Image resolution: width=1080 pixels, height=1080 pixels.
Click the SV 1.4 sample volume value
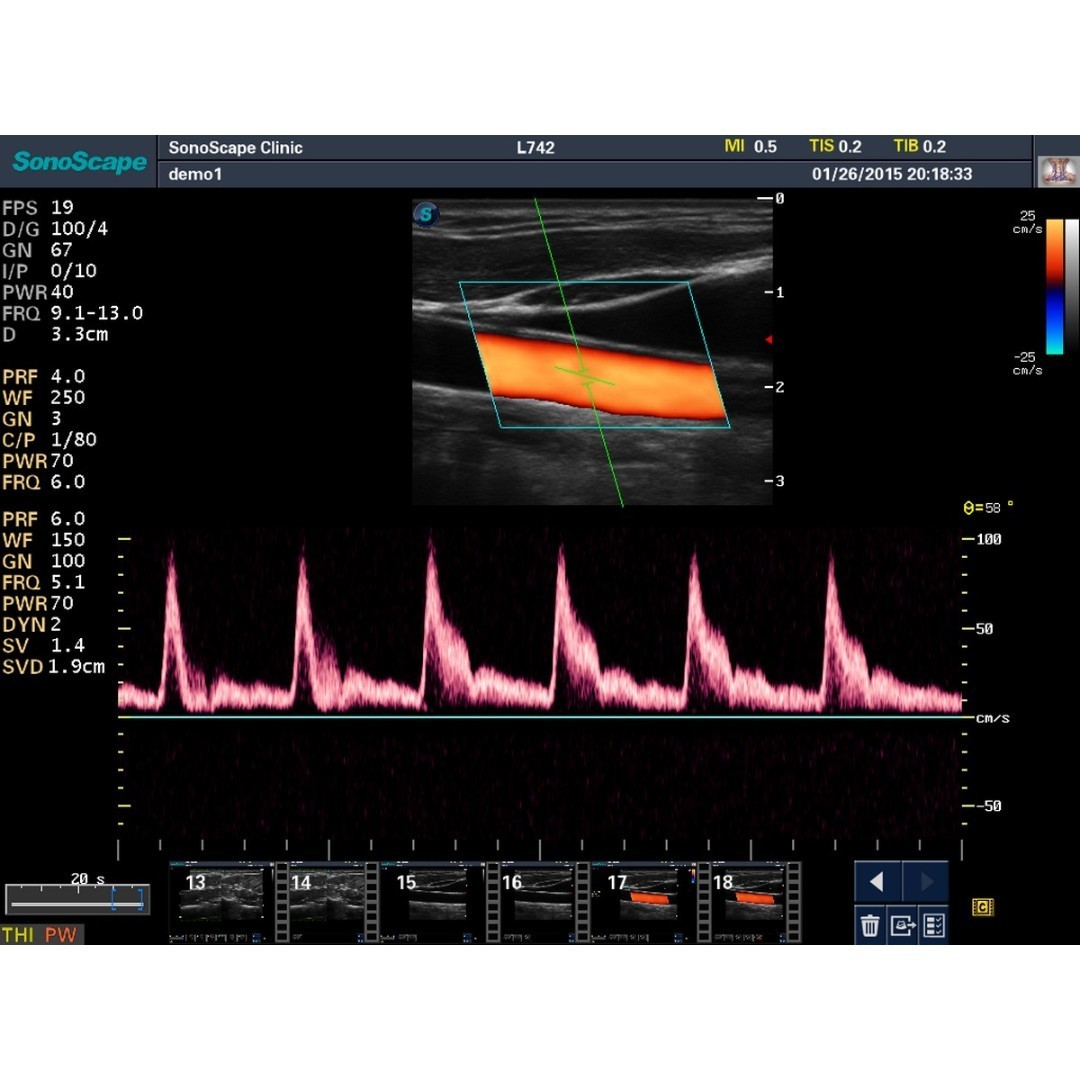point(43,645)
